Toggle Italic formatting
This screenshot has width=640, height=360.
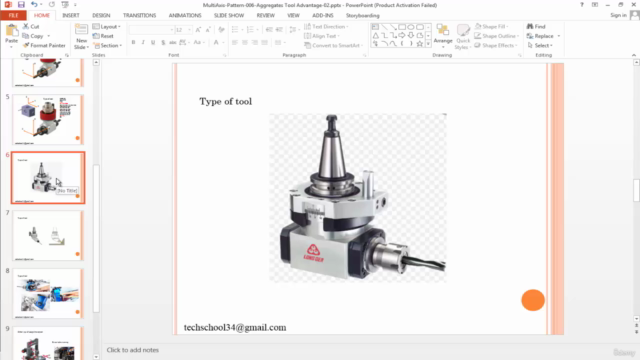pyautogui.click(x=143, y=42)
